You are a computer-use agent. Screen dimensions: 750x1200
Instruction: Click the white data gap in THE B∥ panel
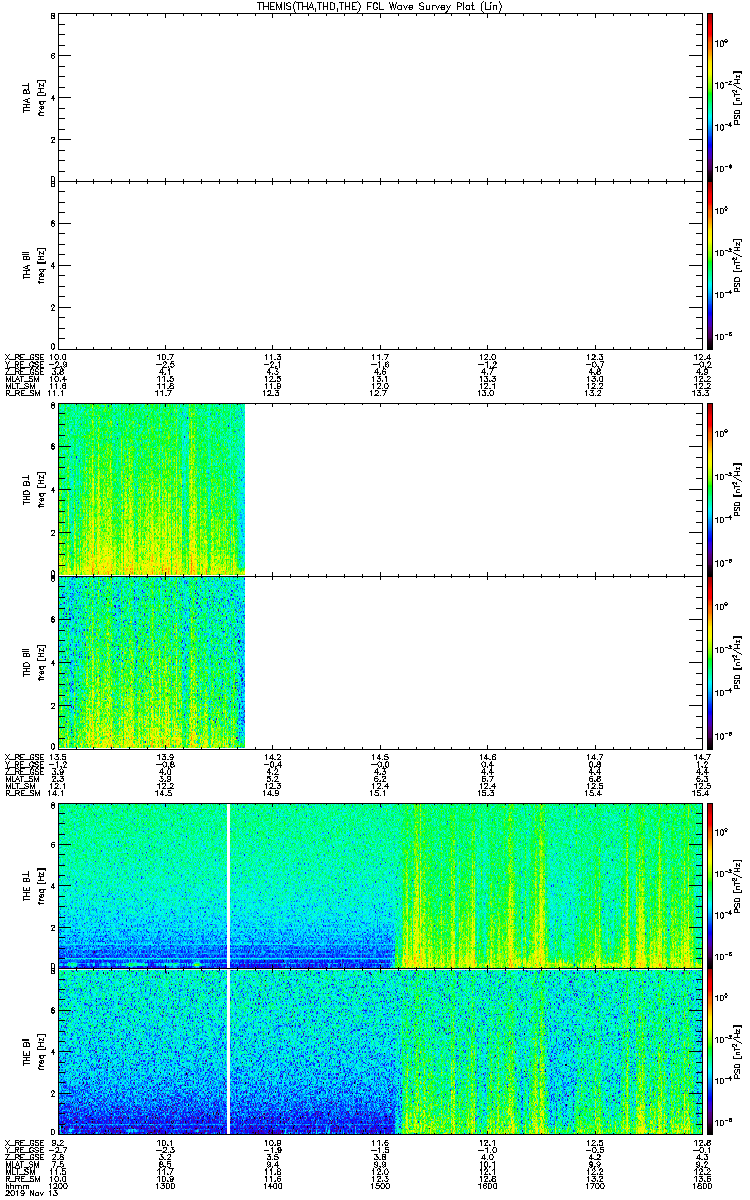[x=229, y=1050]
